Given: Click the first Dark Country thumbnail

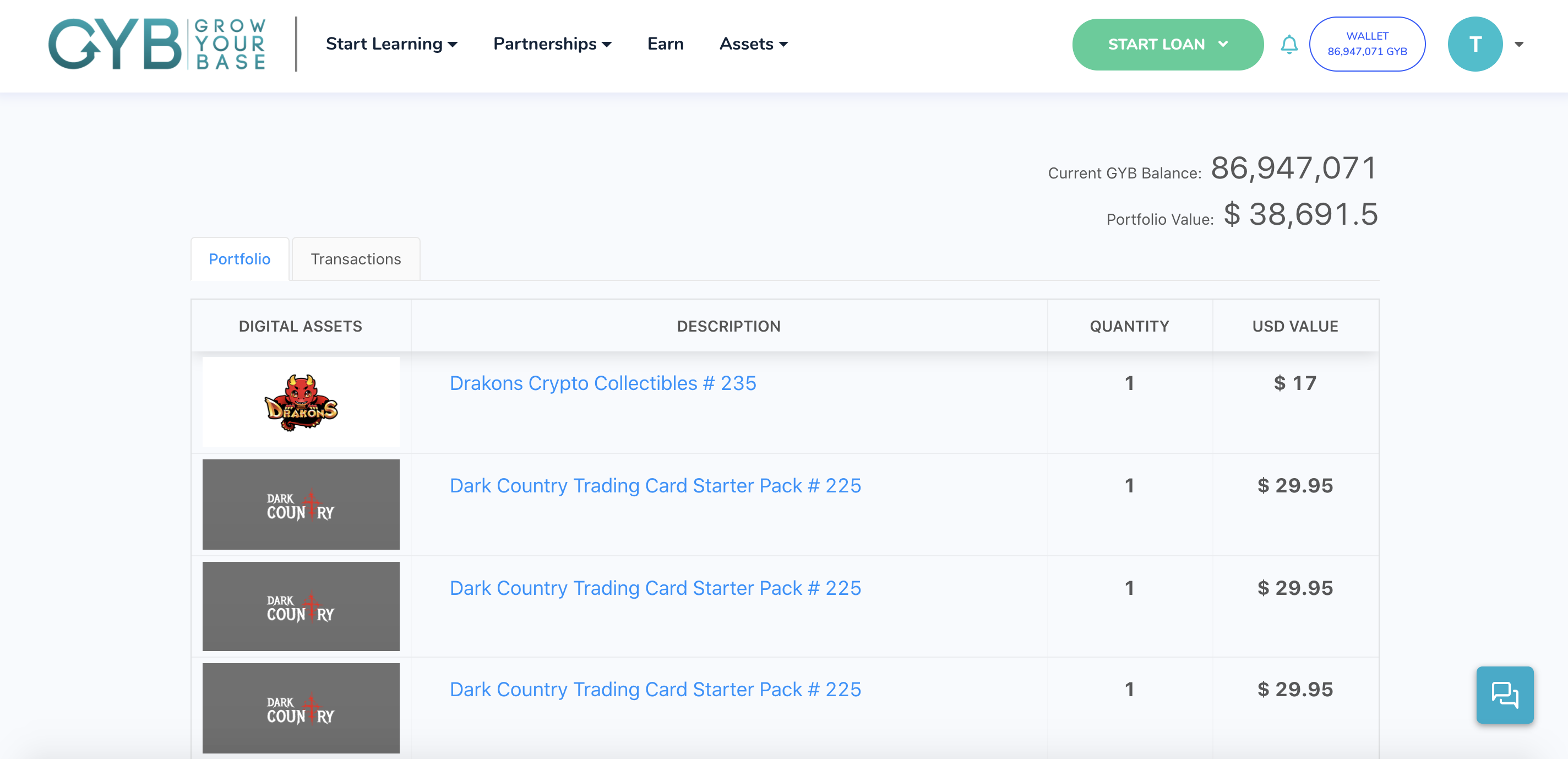Looking at the screenshot, I should [301, 505].
